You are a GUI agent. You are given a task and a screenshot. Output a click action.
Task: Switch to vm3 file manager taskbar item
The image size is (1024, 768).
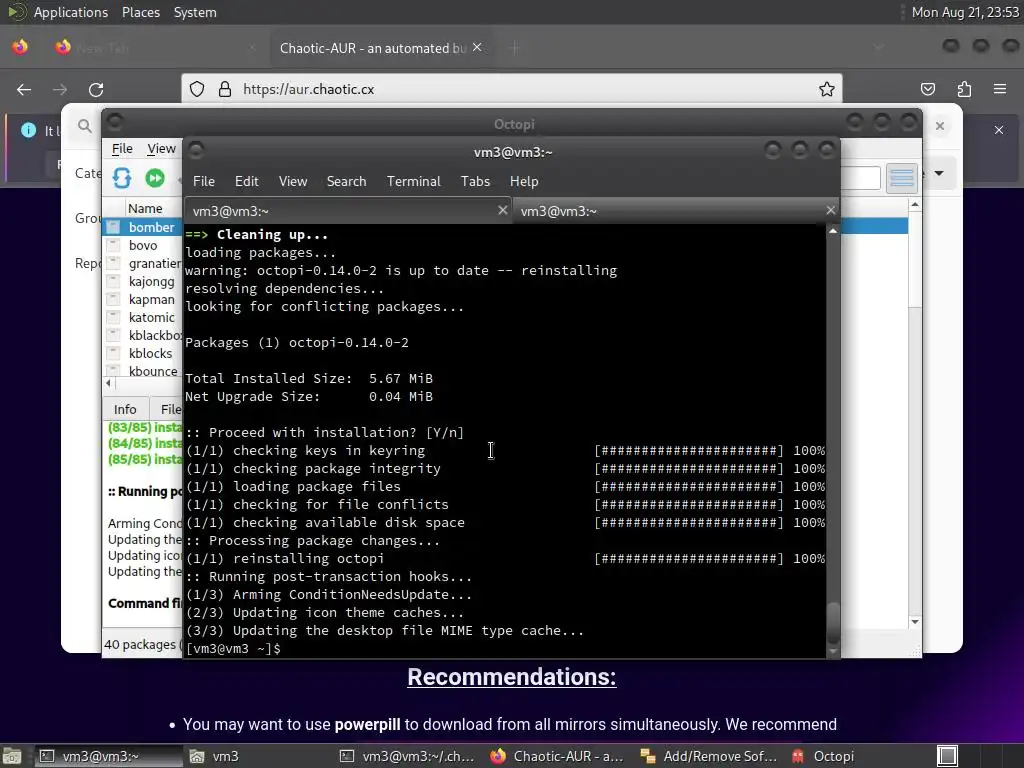click(x=259, y=756)
